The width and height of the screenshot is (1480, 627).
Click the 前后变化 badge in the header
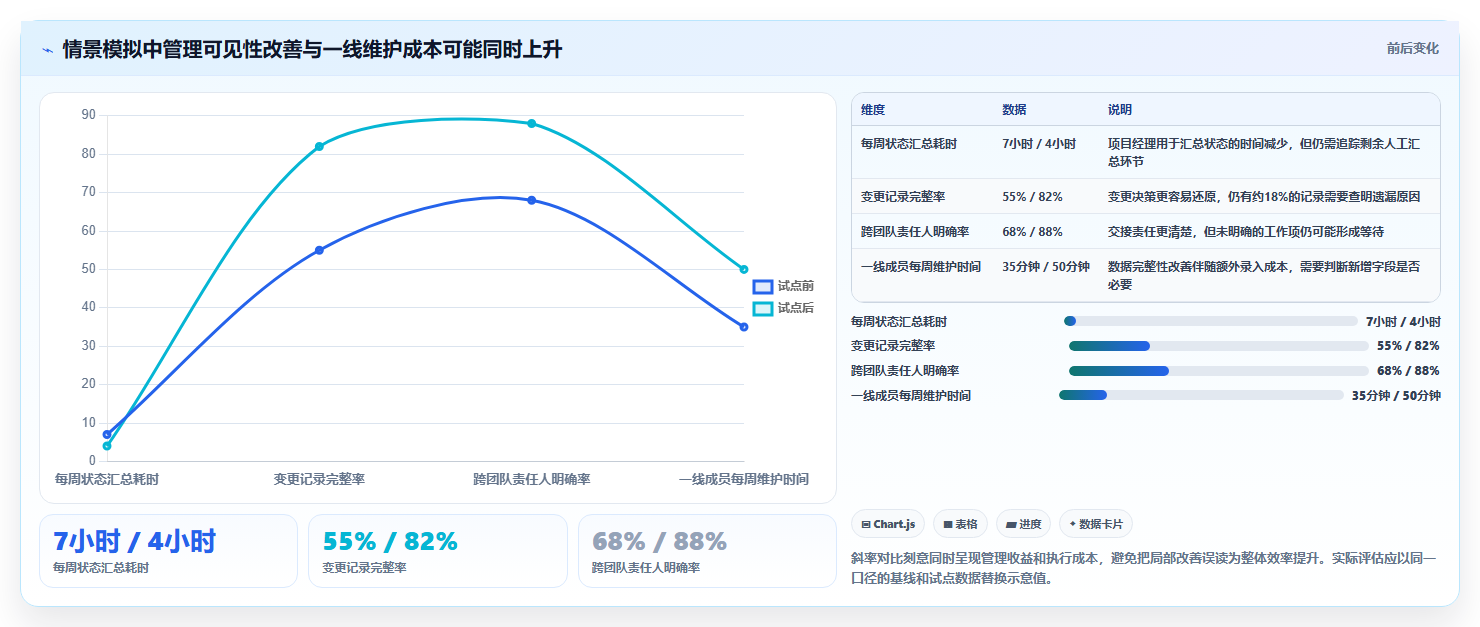1412,48
